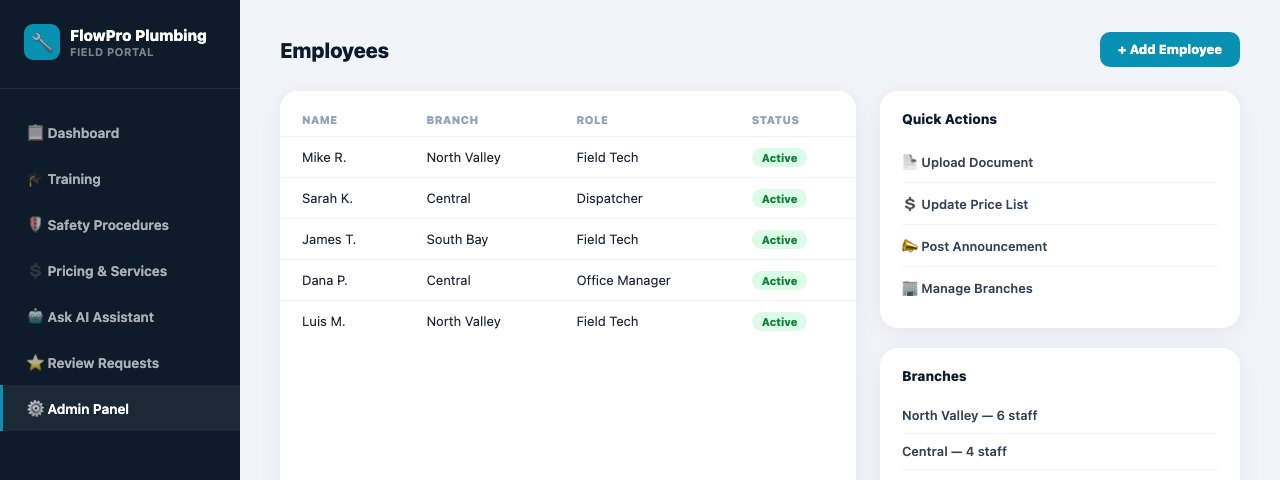Select employee name Mike R.
The width and height of the screenshot is (1280, 480).
(x=324, y=158)
